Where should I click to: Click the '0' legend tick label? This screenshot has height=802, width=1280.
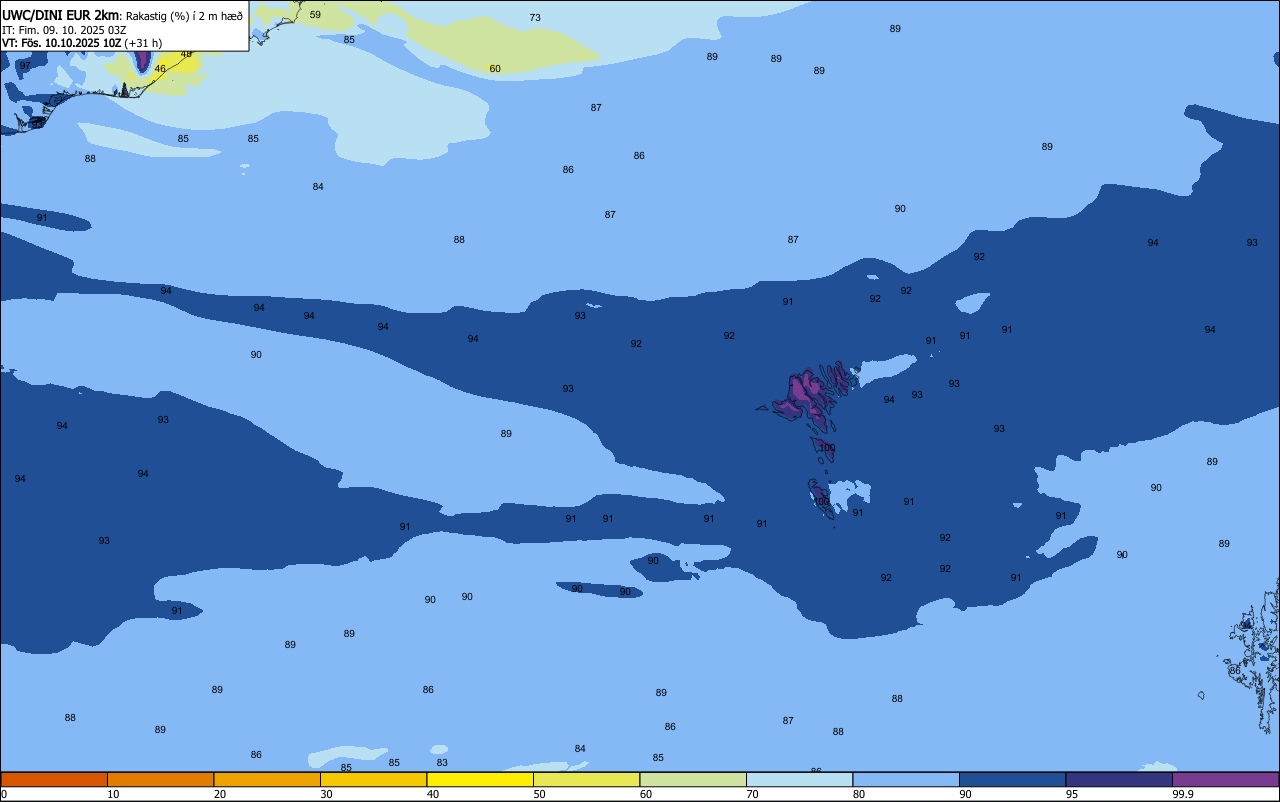(x=4, y=794)
